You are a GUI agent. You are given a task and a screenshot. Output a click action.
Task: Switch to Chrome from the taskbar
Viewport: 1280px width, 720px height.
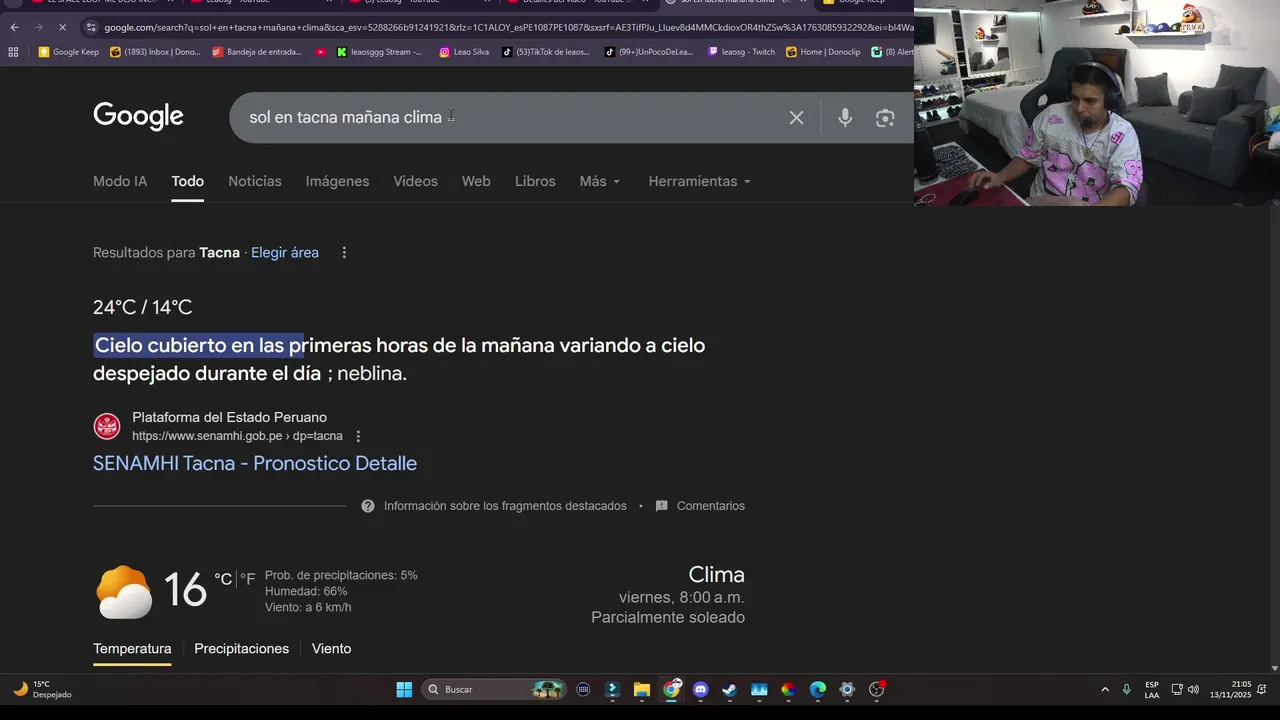click(671, 689)
